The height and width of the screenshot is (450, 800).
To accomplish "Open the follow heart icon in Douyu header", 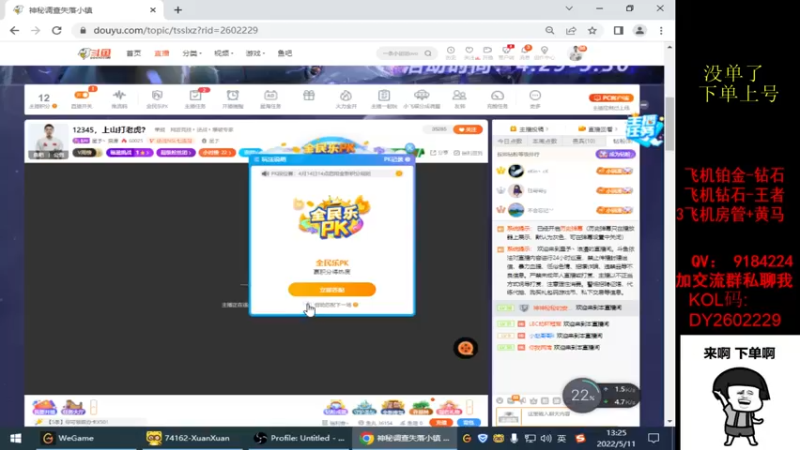I will point(469,52).
